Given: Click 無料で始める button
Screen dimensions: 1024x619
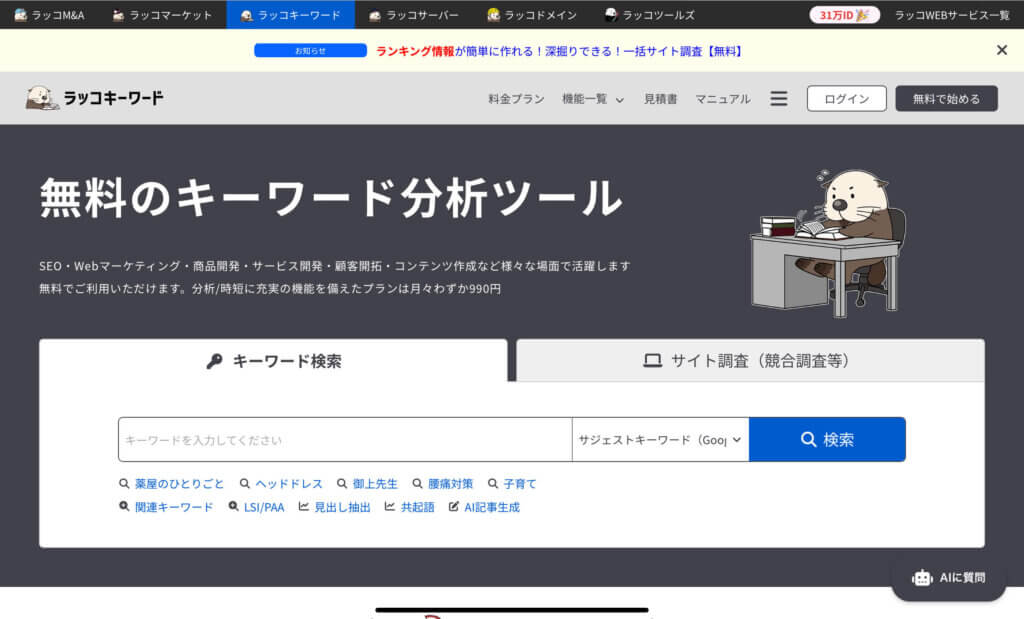Looking at the screenshot, I should (946, 99).
